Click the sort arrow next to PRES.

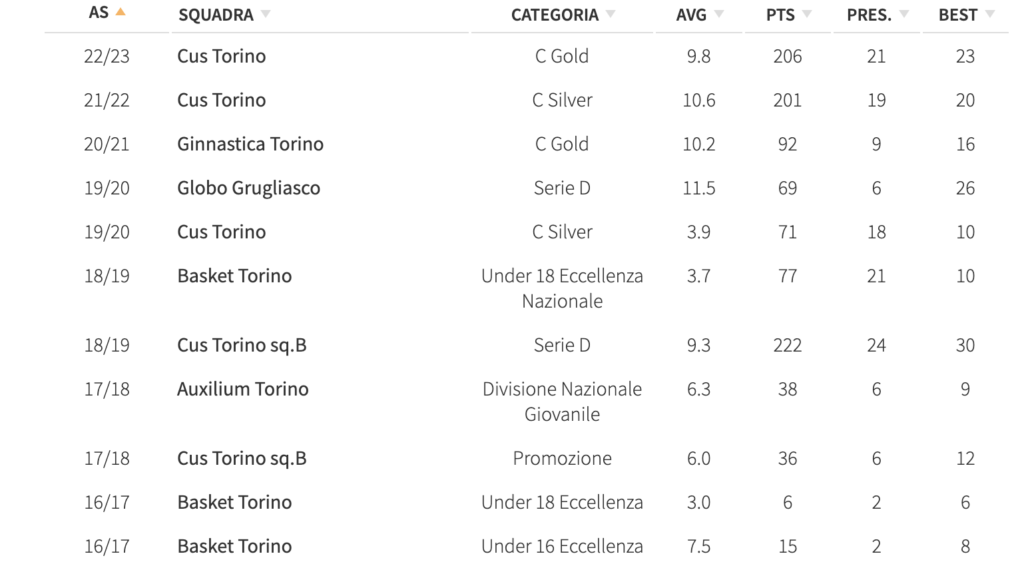pos(904,14)
